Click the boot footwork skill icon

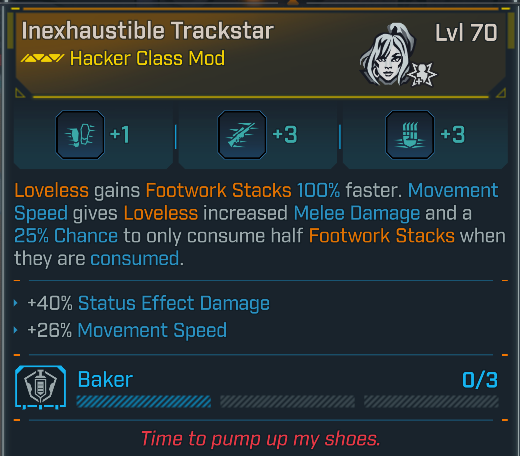click(x=80, y=135)
